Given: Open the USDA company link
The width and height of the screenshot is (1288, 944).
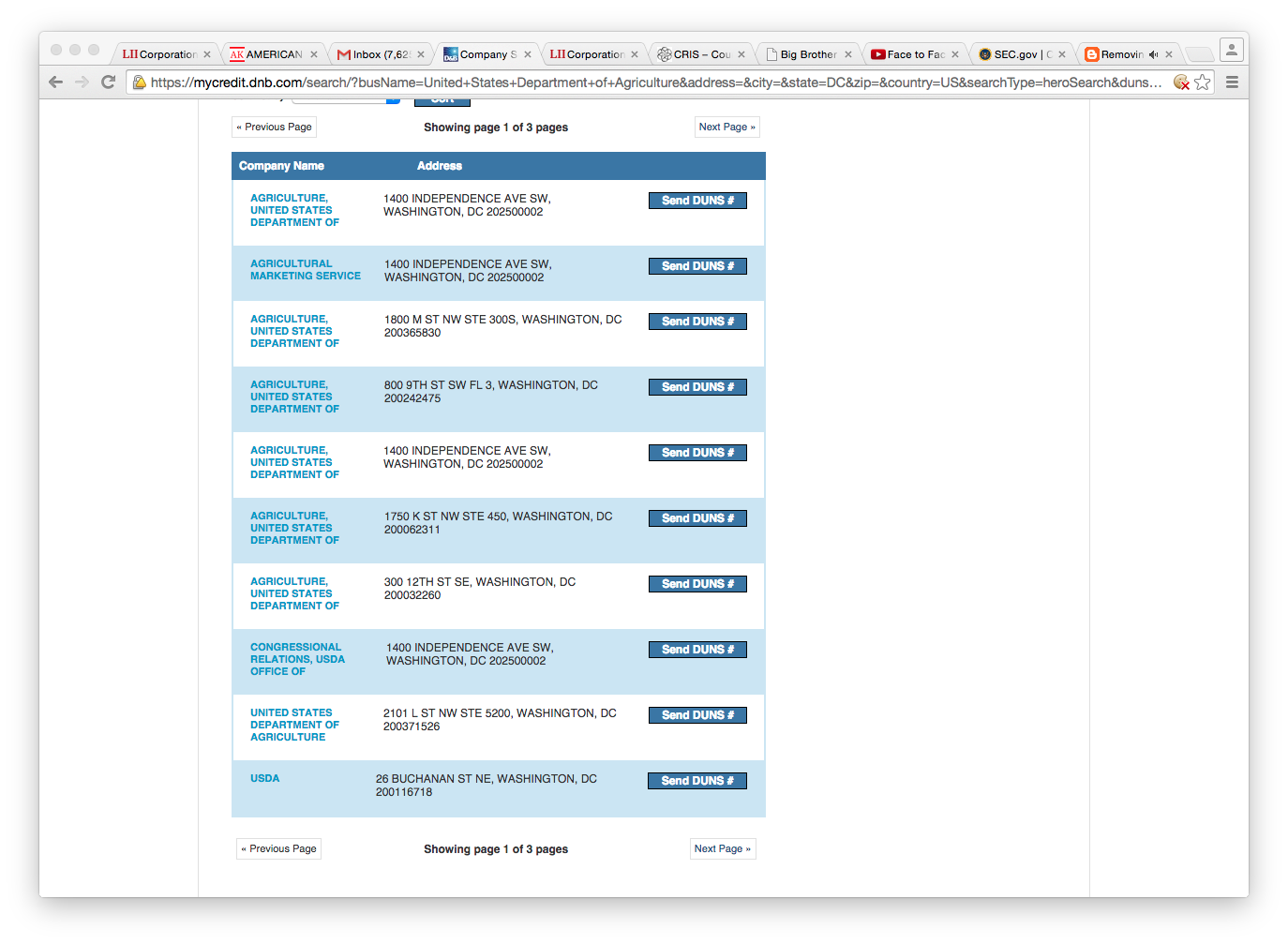Looking at the screenshot, I should [x=264, y=779].
